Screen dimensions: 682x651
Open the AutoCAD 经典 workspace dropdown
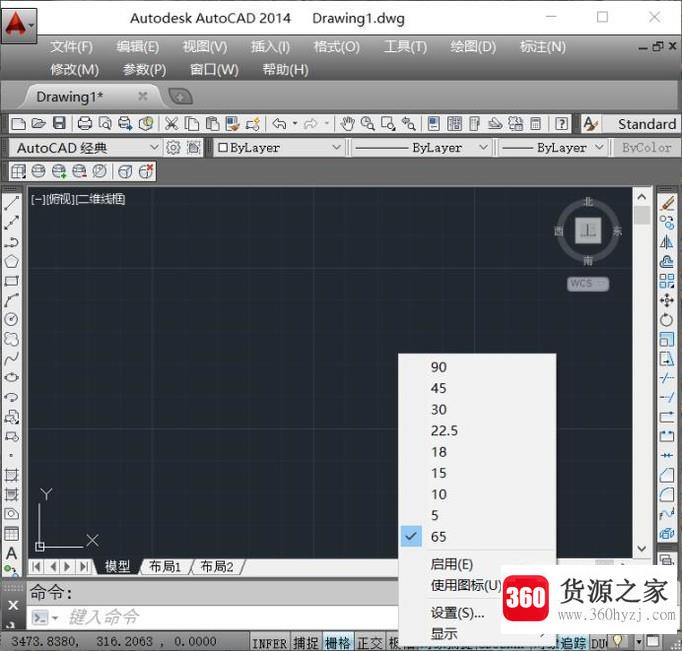pos(85,148)
